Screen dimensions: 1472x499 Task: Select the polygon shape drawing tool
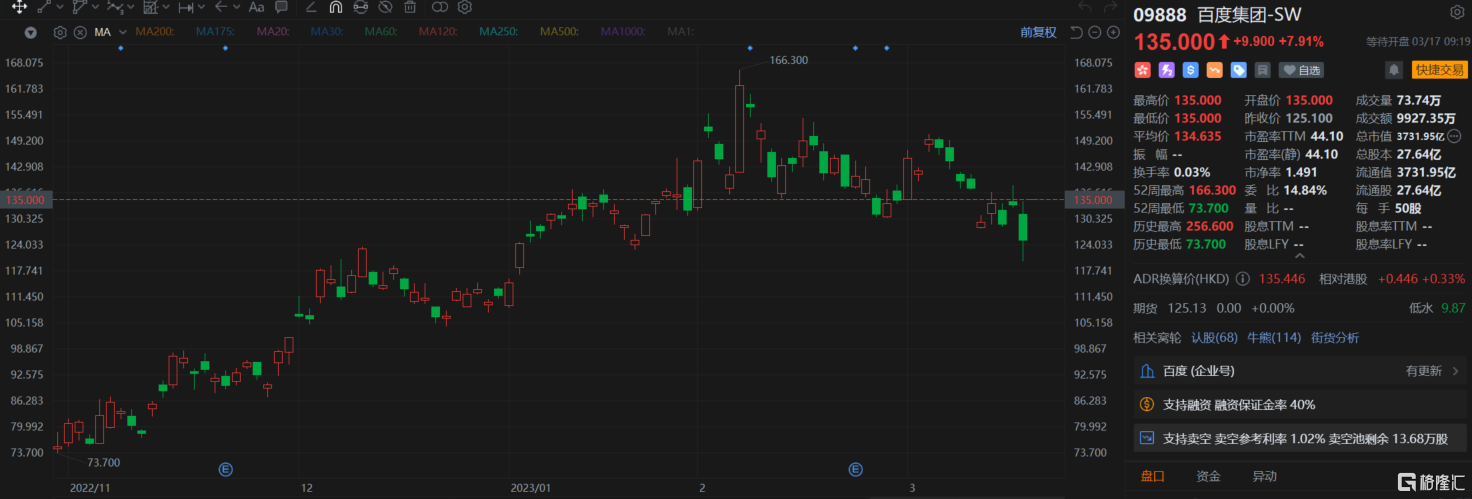(x=80, y=7)
